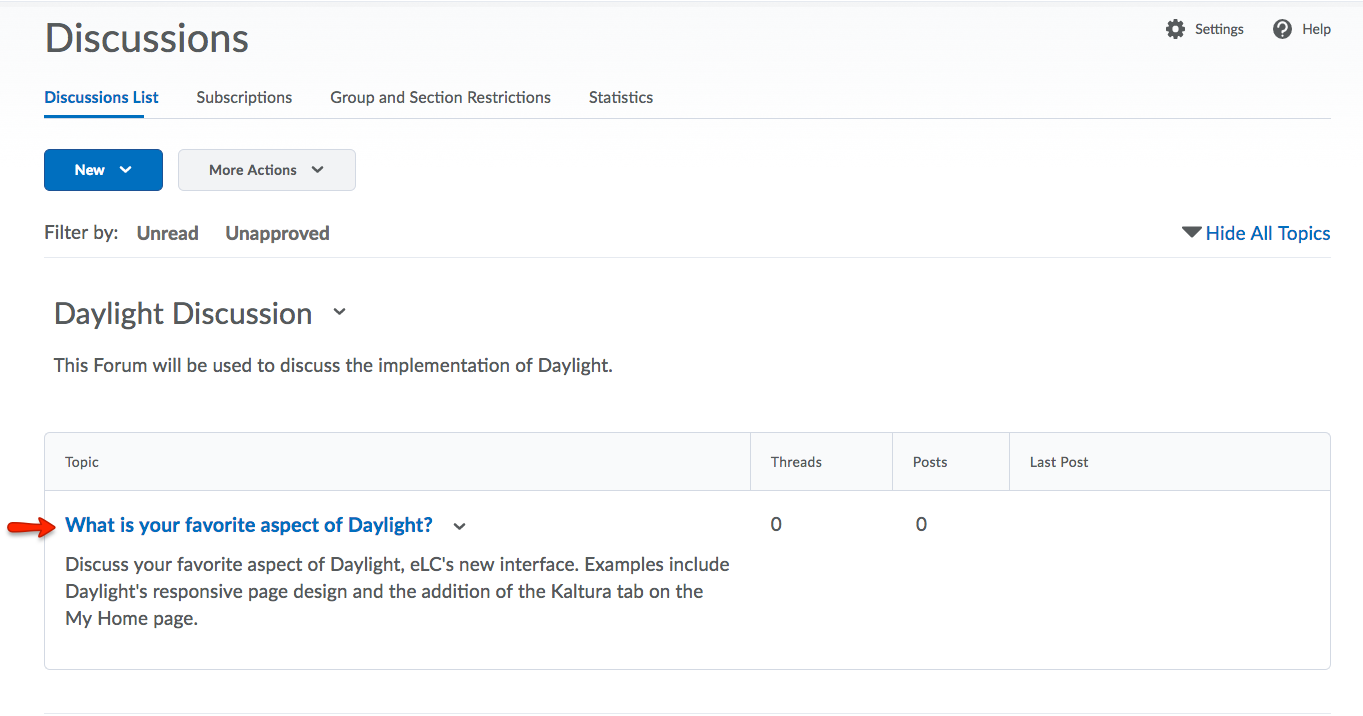Open the Daylight Discussion forum chevron menu
Viewport: 1363px width, 716px height.
point(339,312)
